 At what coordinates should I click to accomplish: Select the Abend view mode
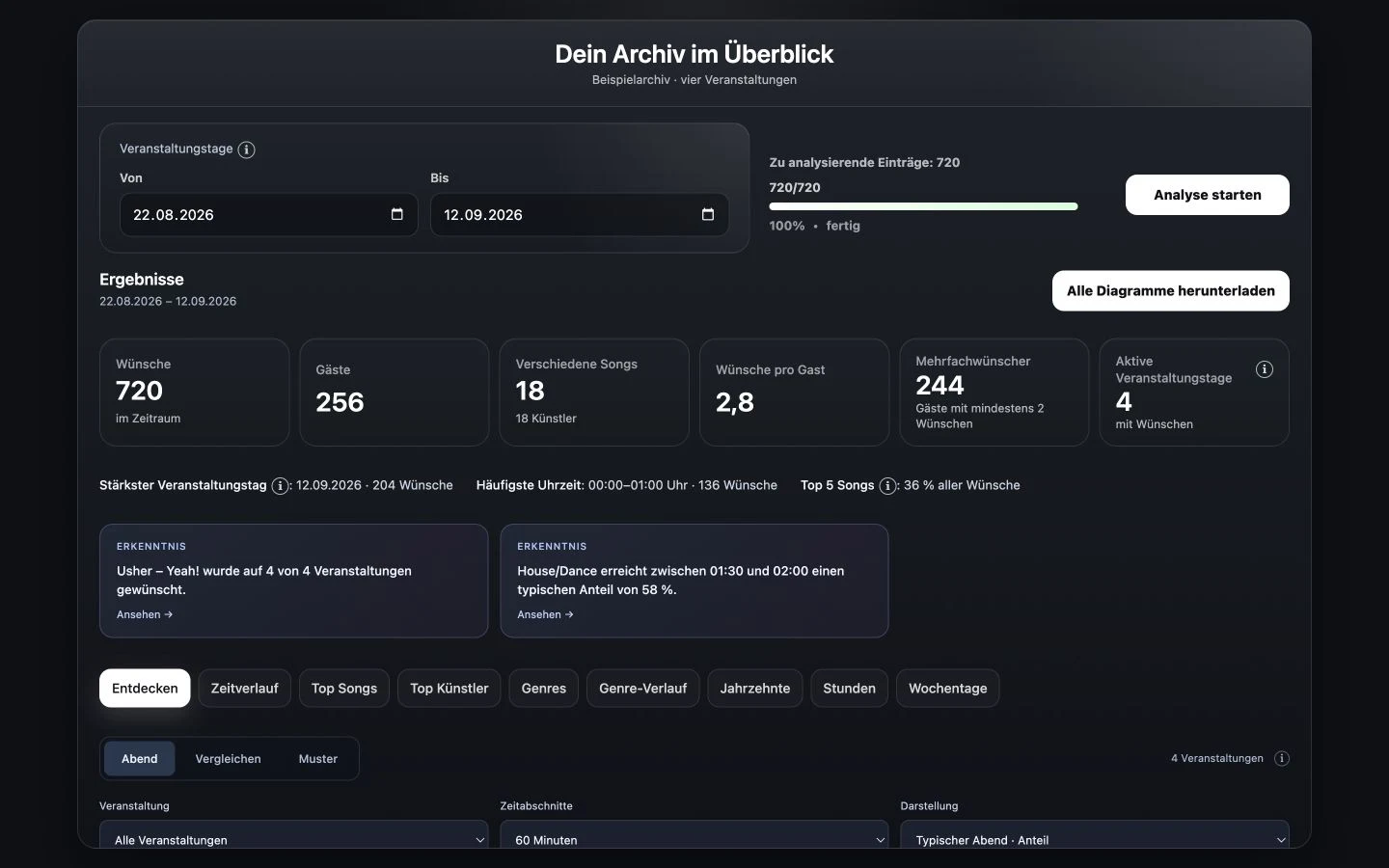click(140, 759)
